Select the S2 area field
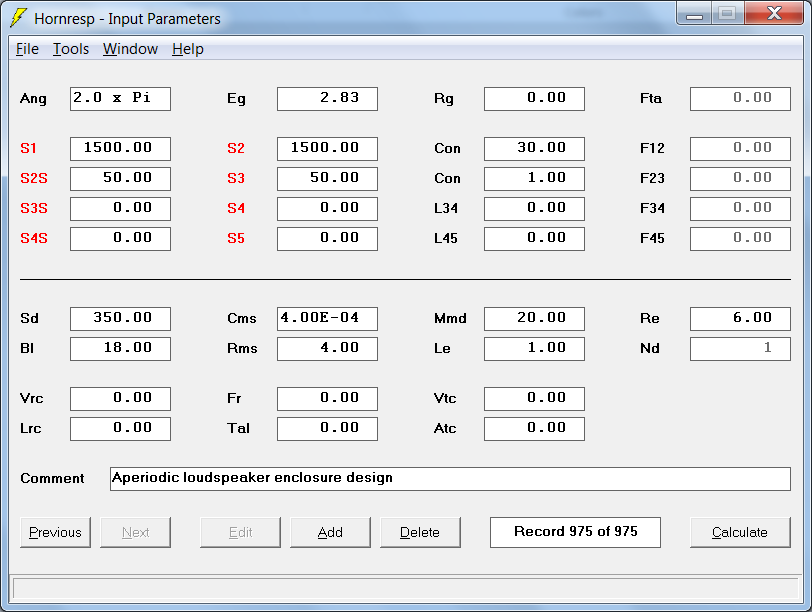 tap(327, 149)
